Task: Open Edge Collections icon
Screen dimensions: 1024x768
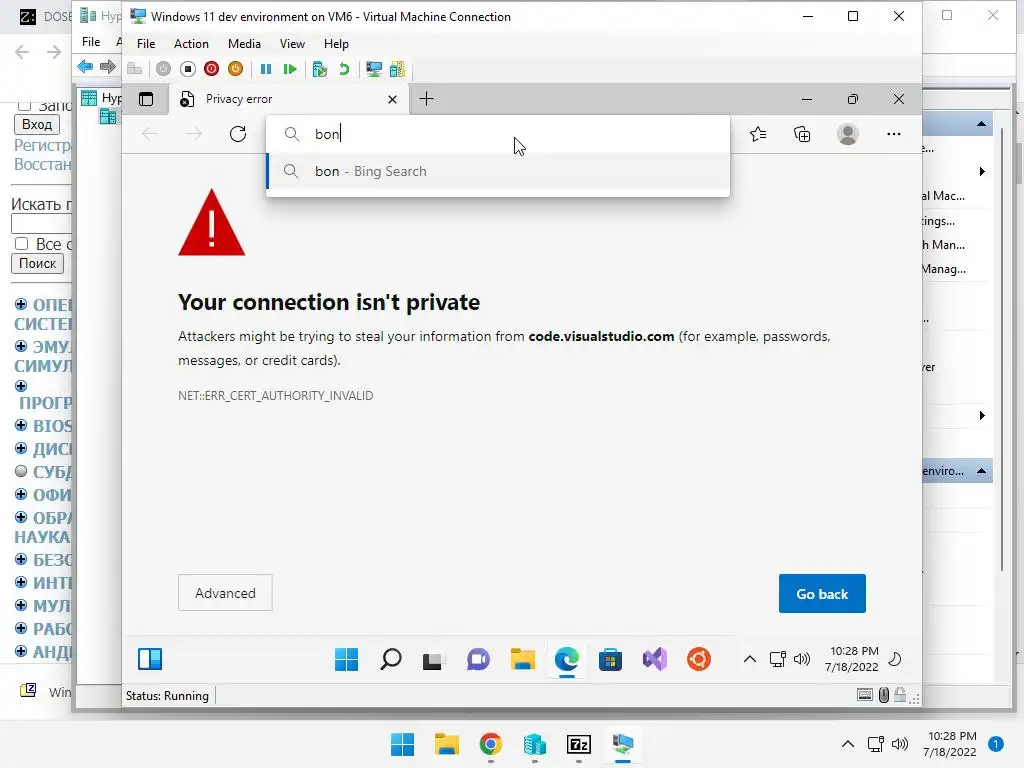Action: click(x=802, y=134)
